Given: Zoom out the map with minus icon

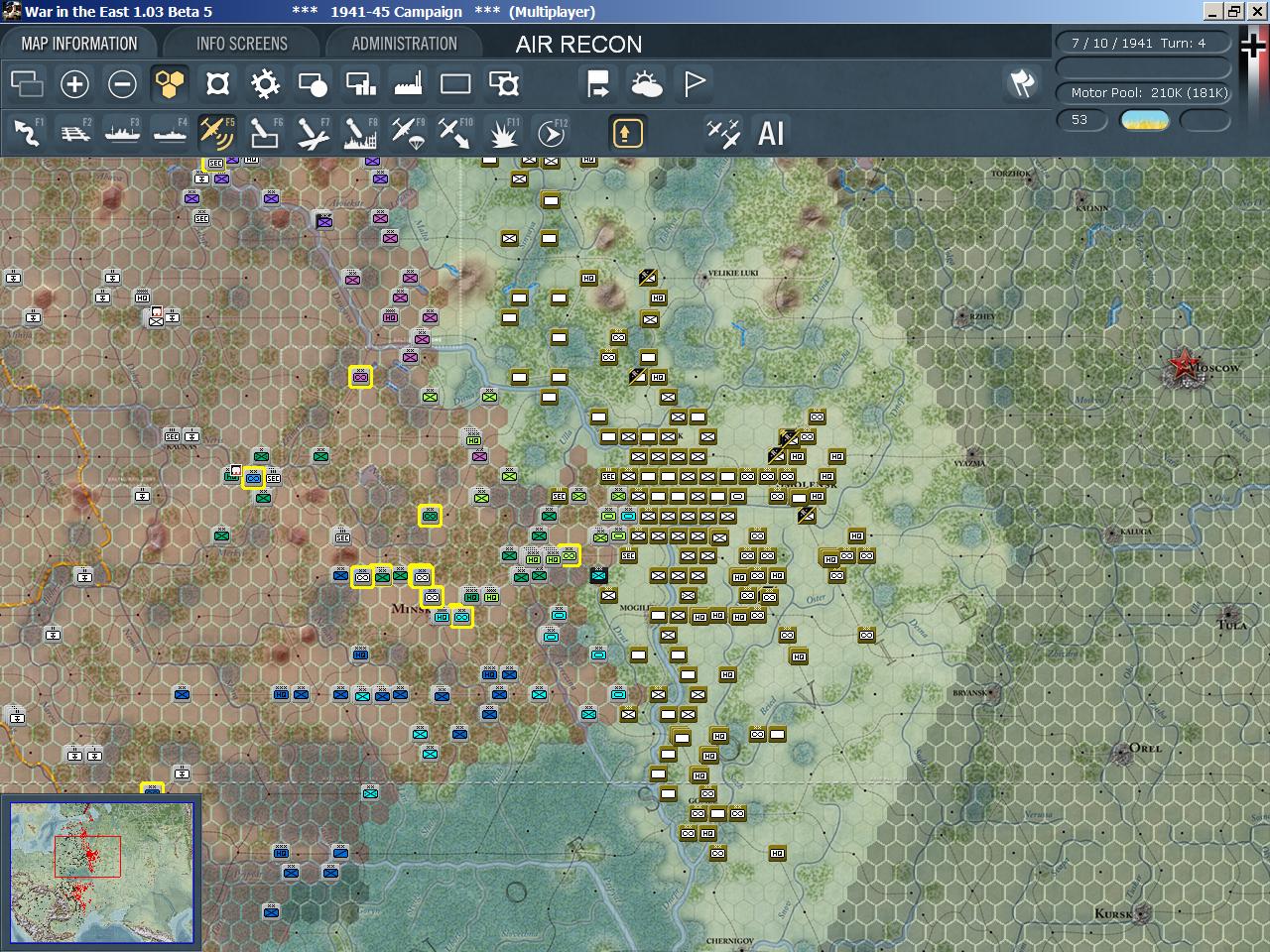Looking at the screenshot, I should click(122, 84).
